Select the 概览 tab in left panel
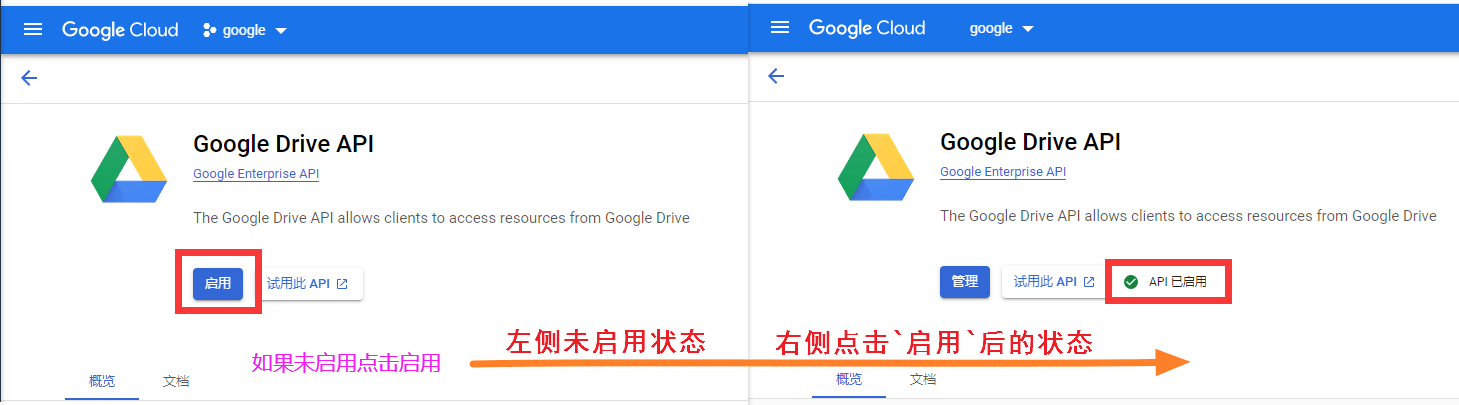The height and width of the screenshot is (405, 1459). click(102, 381)
